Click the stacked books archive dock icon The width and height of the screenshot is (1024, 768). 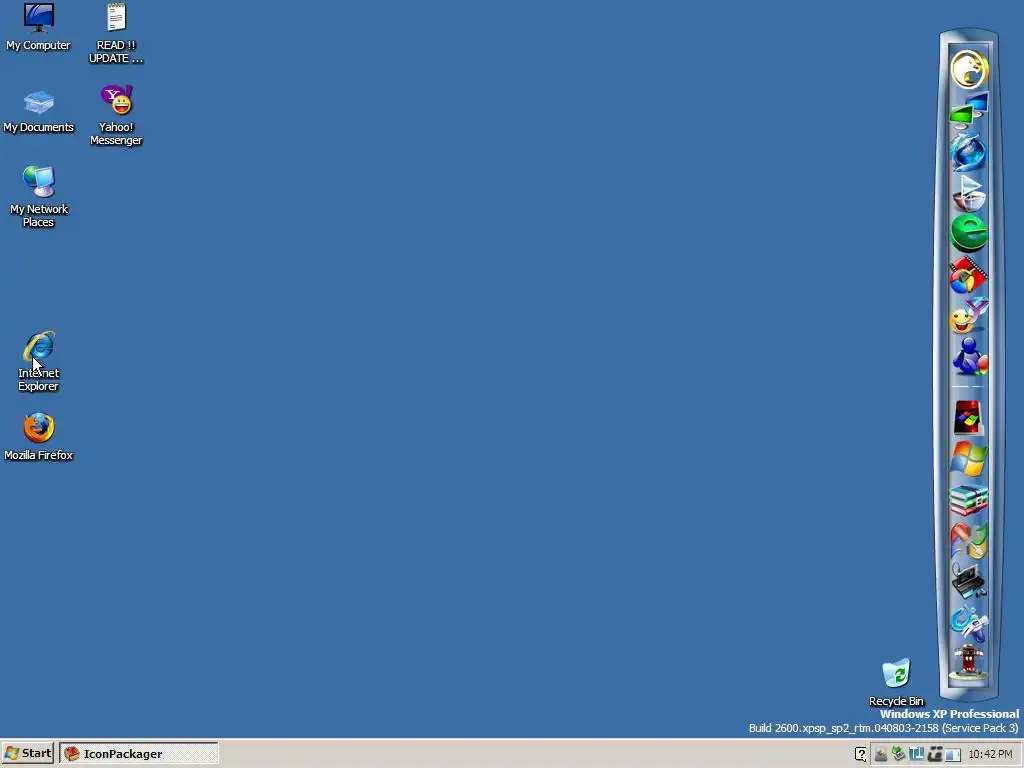969,500
